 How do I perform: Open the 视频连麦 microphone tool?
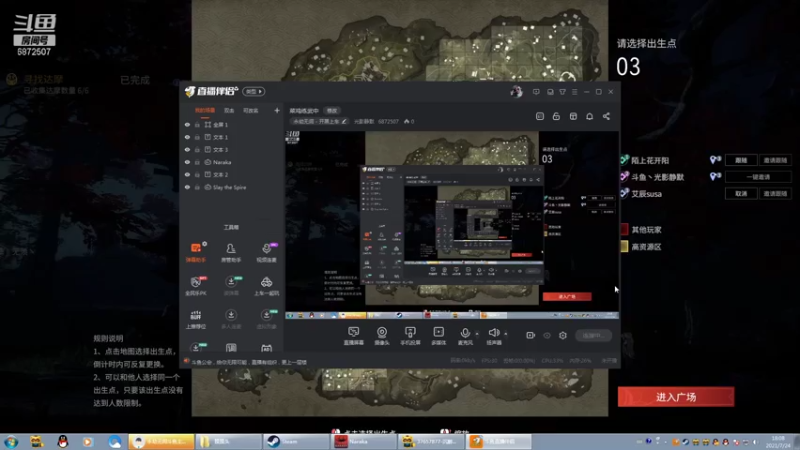(266, 252)
